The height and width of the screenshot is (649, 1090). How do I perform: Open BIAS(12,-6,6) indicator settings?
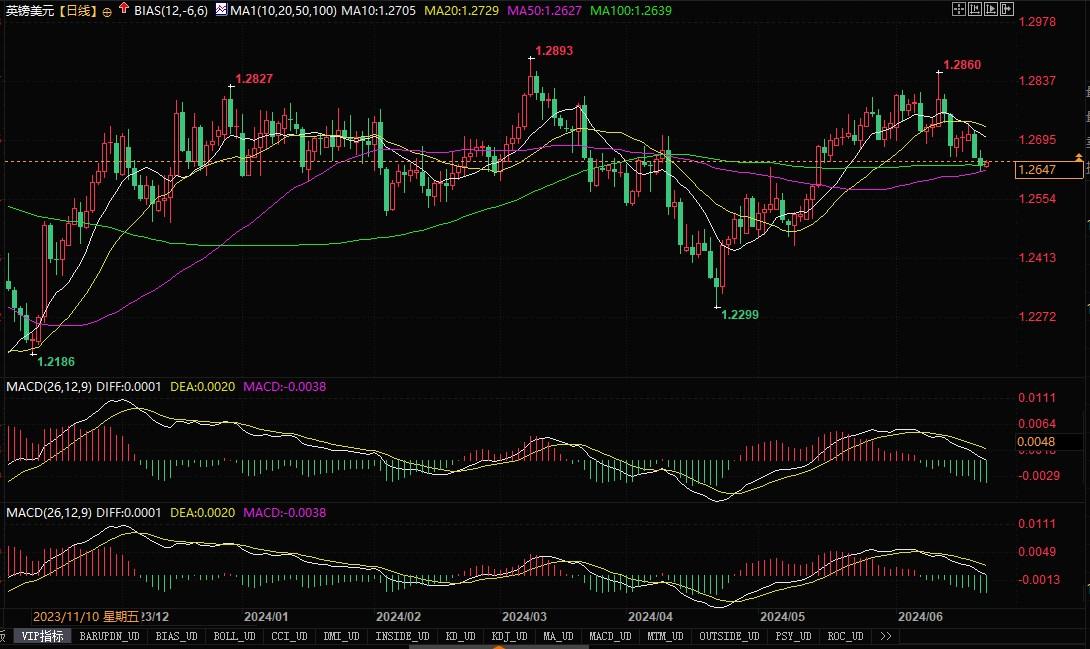pos(171,10)
